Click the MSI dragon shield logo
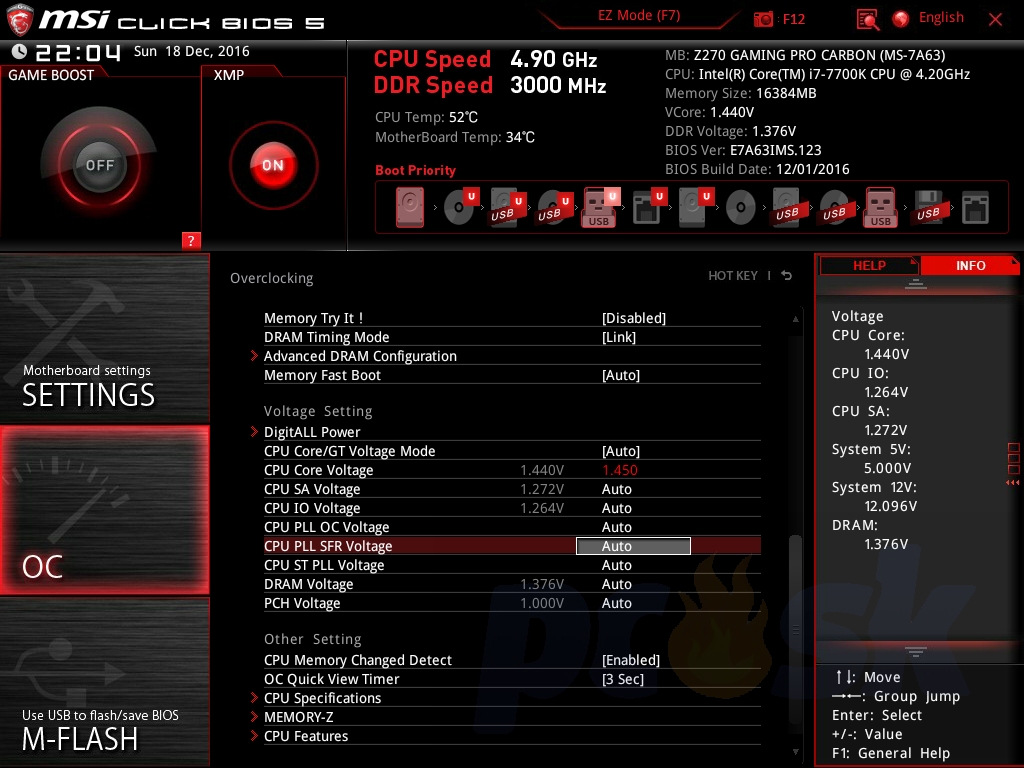1024x768 pixels. (x=20, y=20)
